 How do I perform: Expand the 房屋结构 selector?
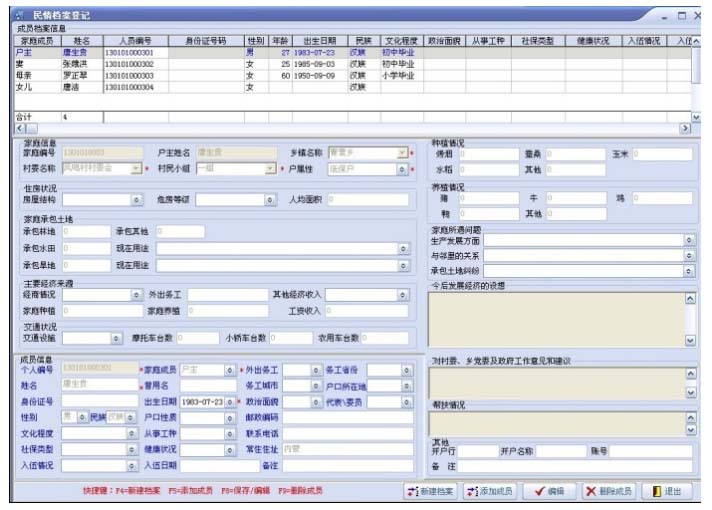(x=136, y=201)
